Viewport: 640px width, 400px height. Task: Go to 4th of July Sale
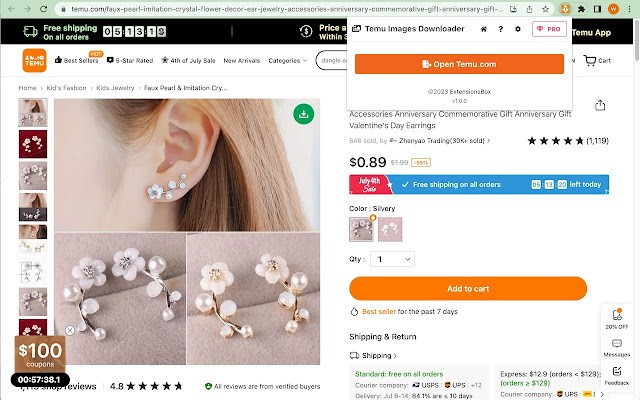point(188,60)
